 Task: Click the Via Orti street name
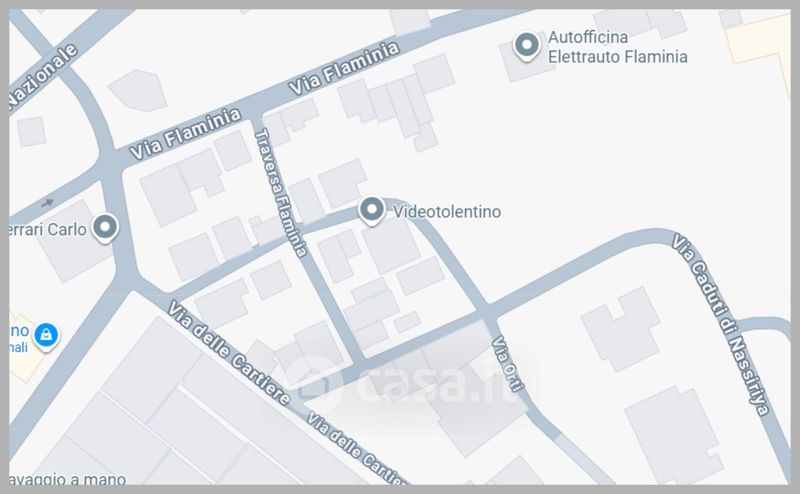[x=508, y=363]
